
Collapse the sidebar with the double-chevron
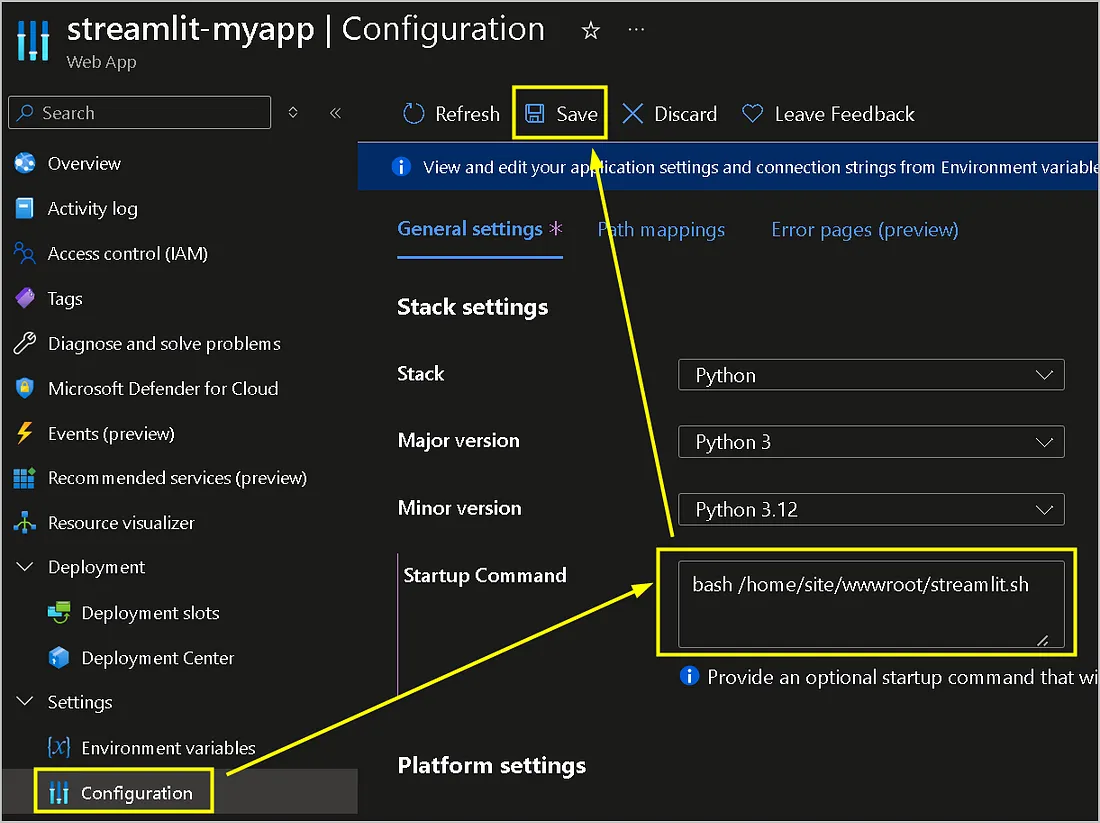tap(335, 113)
